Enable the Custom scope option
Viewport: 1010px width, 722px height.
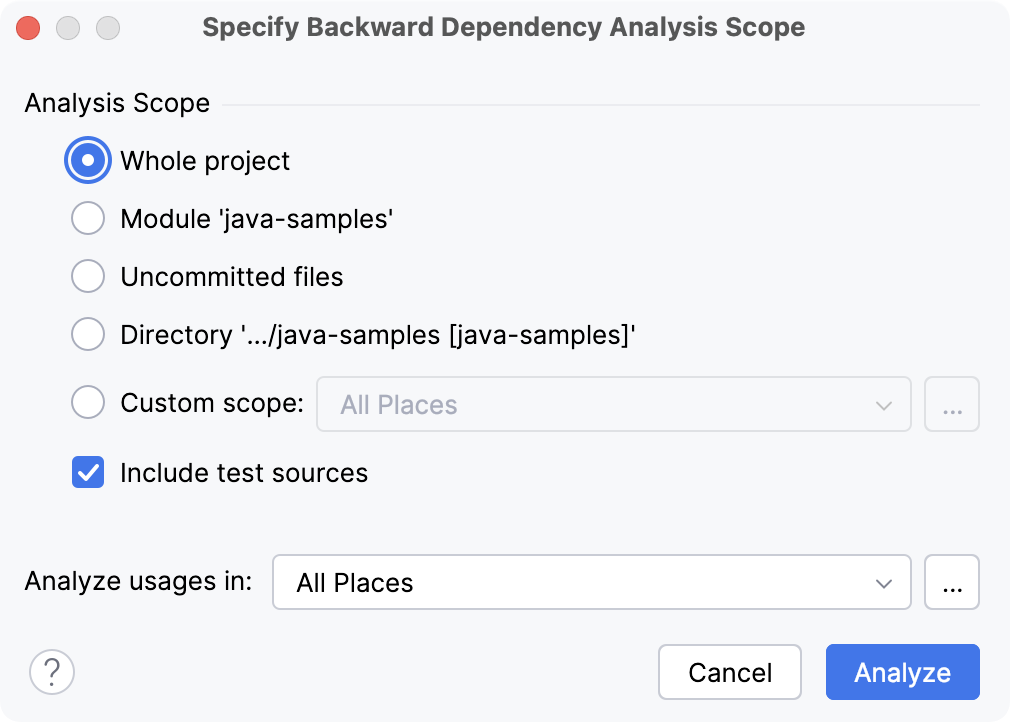(88, 402)
